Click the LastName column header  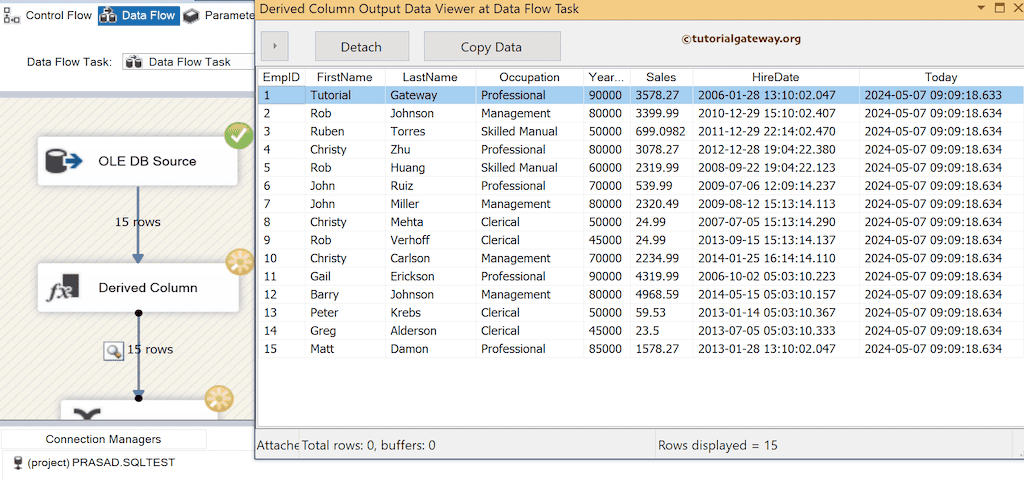coord(430,77)
